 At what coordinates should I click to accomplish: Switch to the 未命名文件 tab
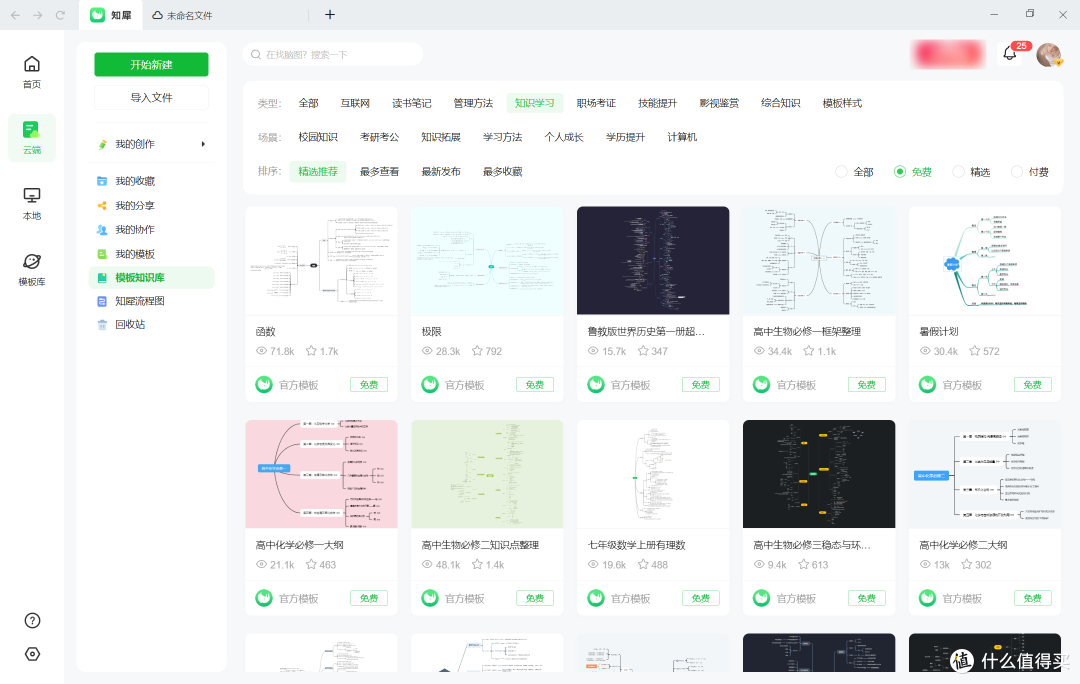pyautogui.click(x=183, y=15)
